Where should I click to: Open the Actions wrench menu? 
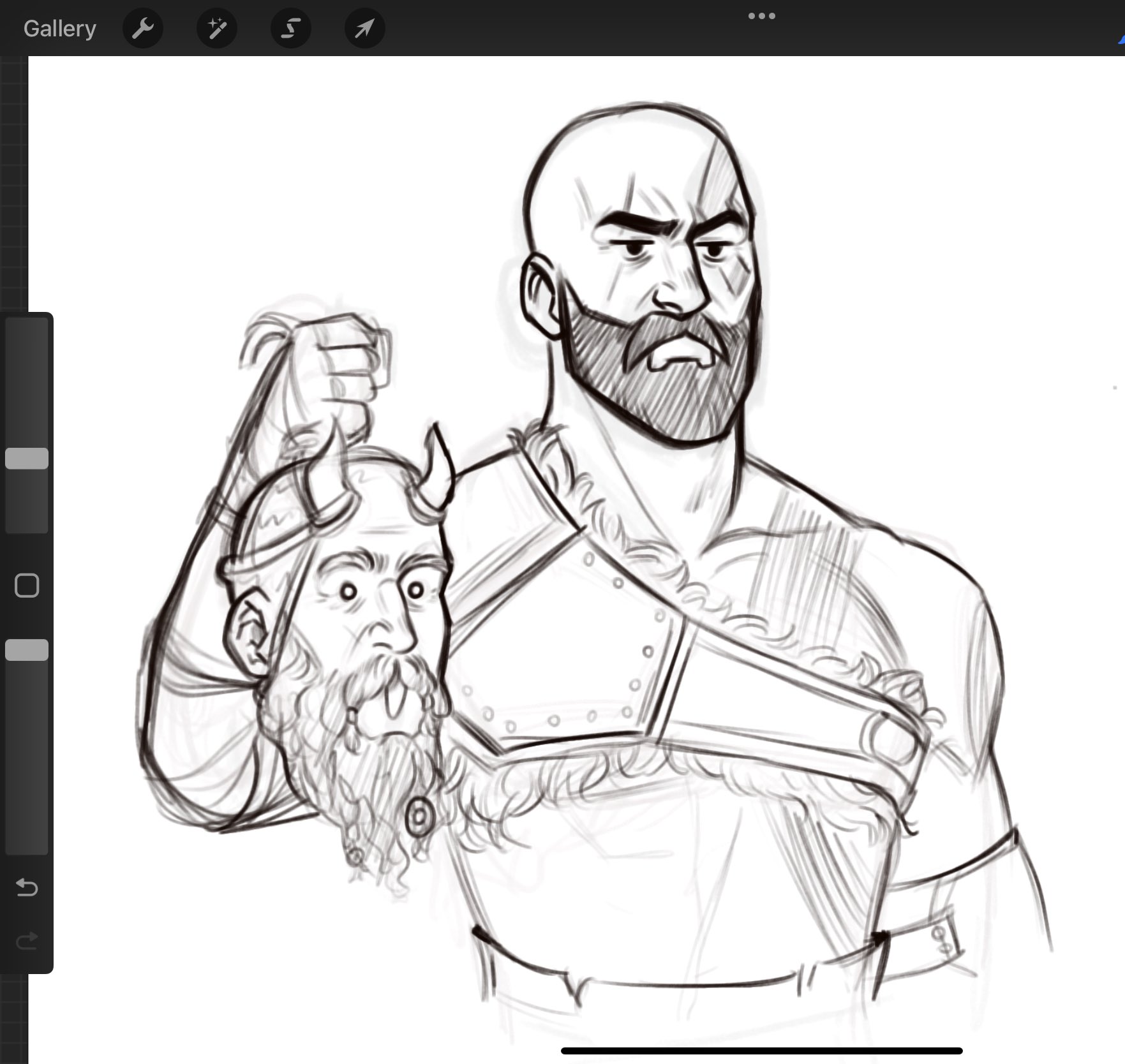click(x=143, y=28)
